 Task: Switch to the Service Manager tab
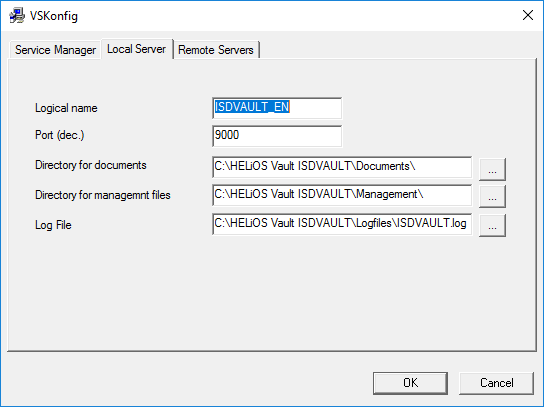coord(56,50)
